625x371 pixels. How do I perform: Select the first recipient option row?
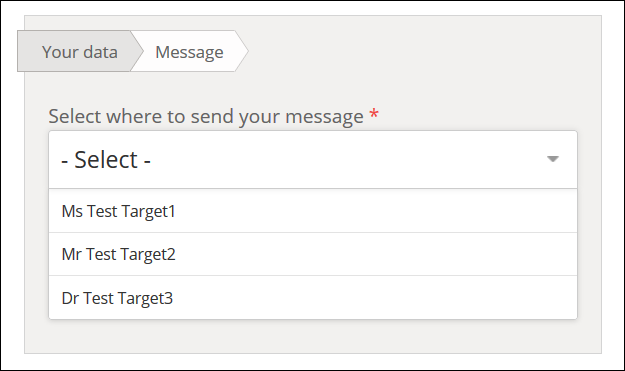point(313,211)
